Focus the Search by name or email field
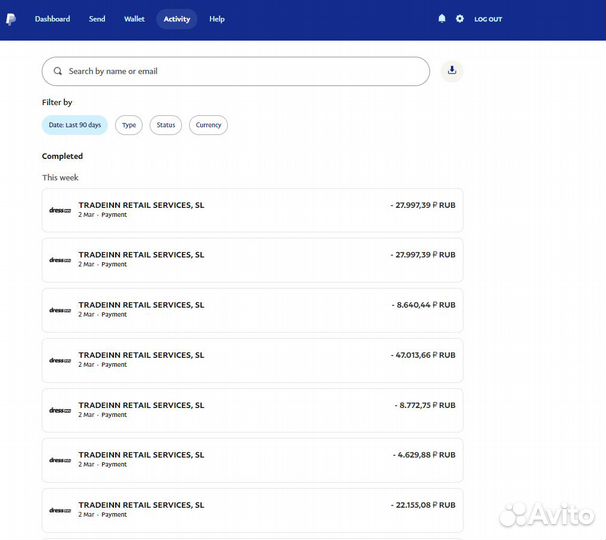 pyautogui.click(x=236, y=71)
